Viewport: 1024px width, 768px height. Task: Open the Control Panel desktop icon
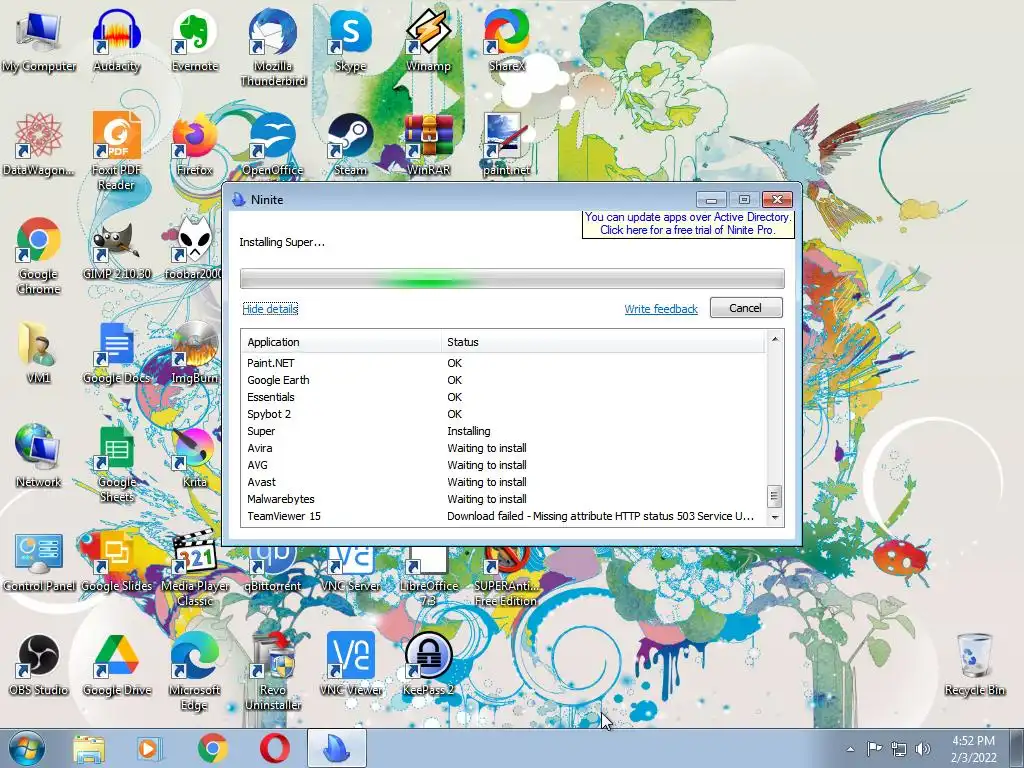39,562
